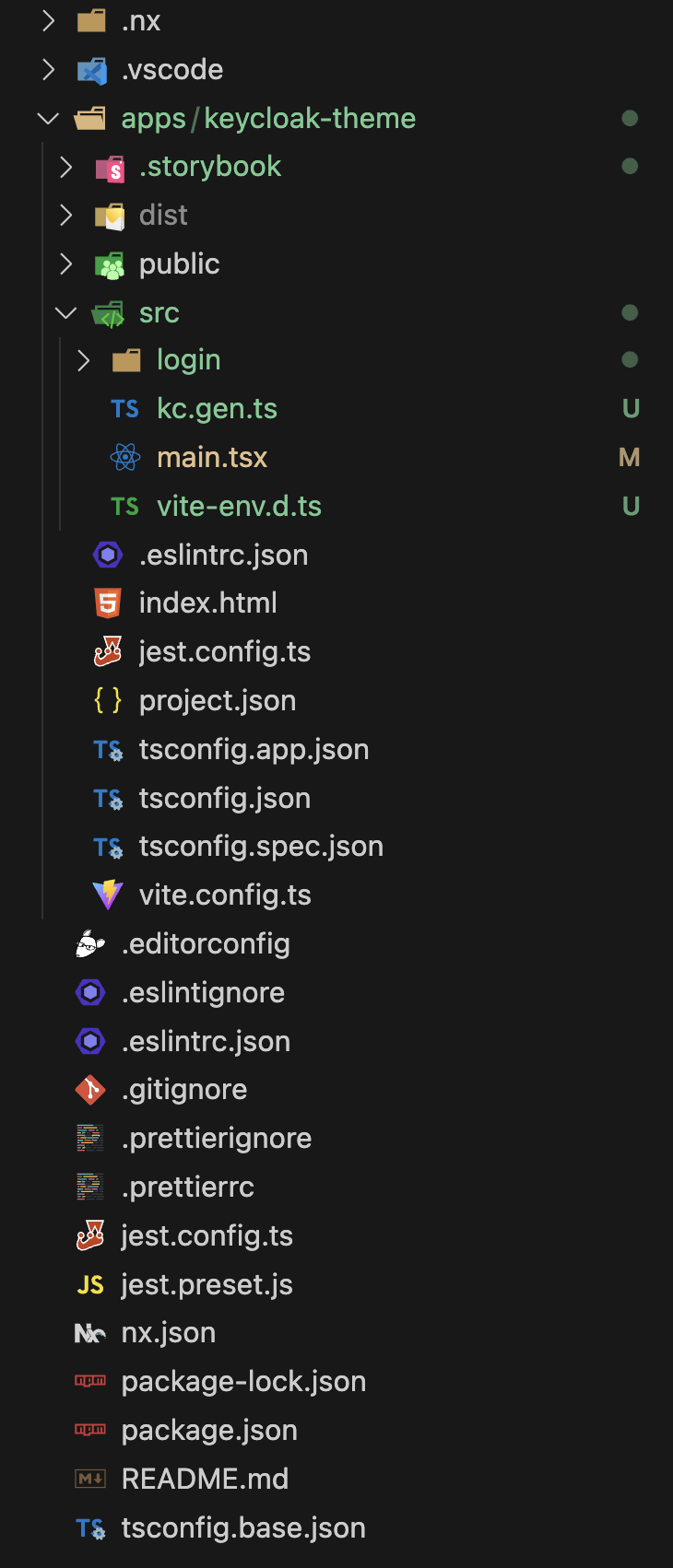Click the git icon beside .gitignore

[90, 1090]
